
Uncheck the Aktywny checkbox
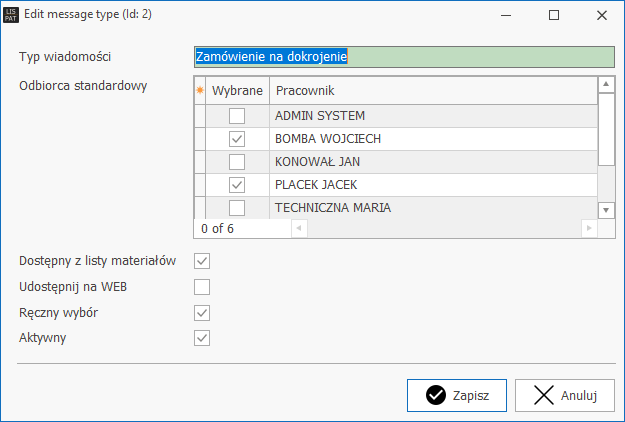pyautogui.click(x=202, y=338)
